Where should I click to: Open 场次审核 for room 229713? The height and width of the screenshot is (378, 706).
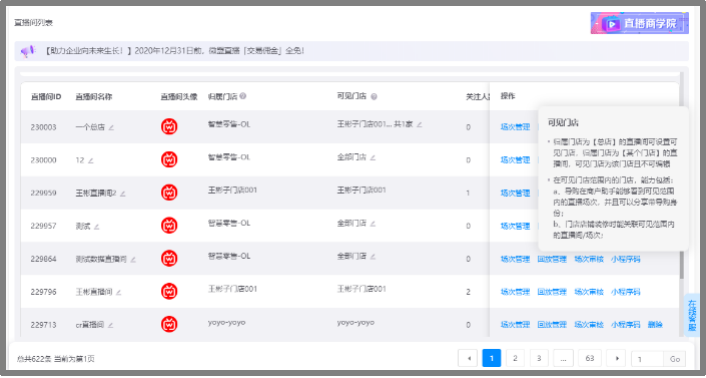(x=589, y=324)
